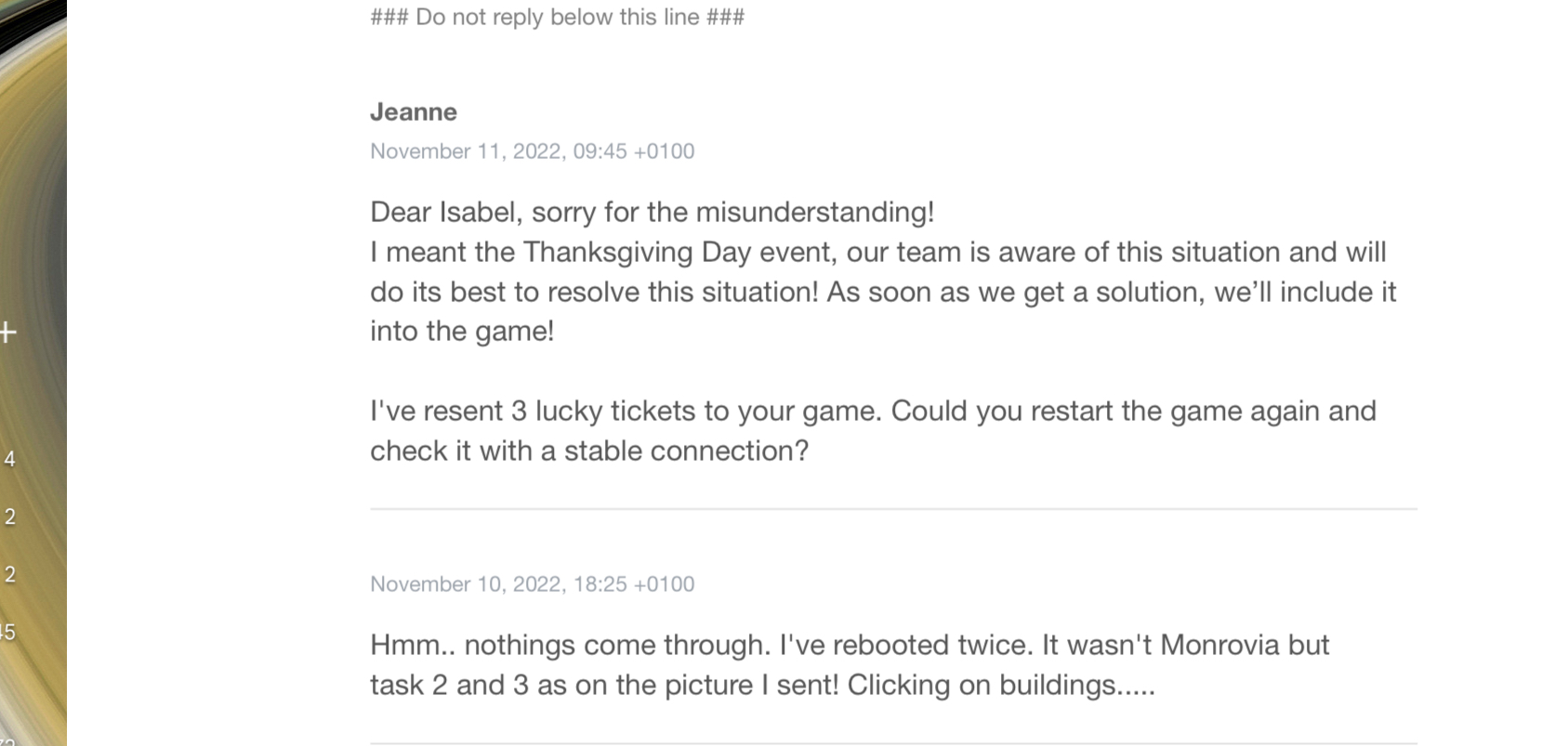Click the word 'Monrovia' in the lower message
1568x746 pixels.
(x=1219, y=646)
